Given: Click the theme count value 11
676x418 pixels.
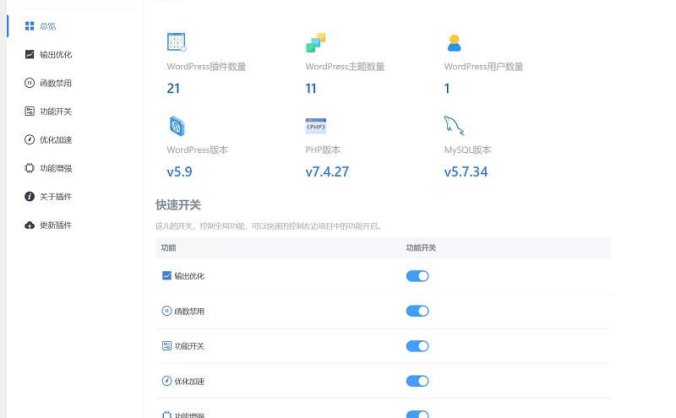Looking at the screenshot, I should 311,88.
